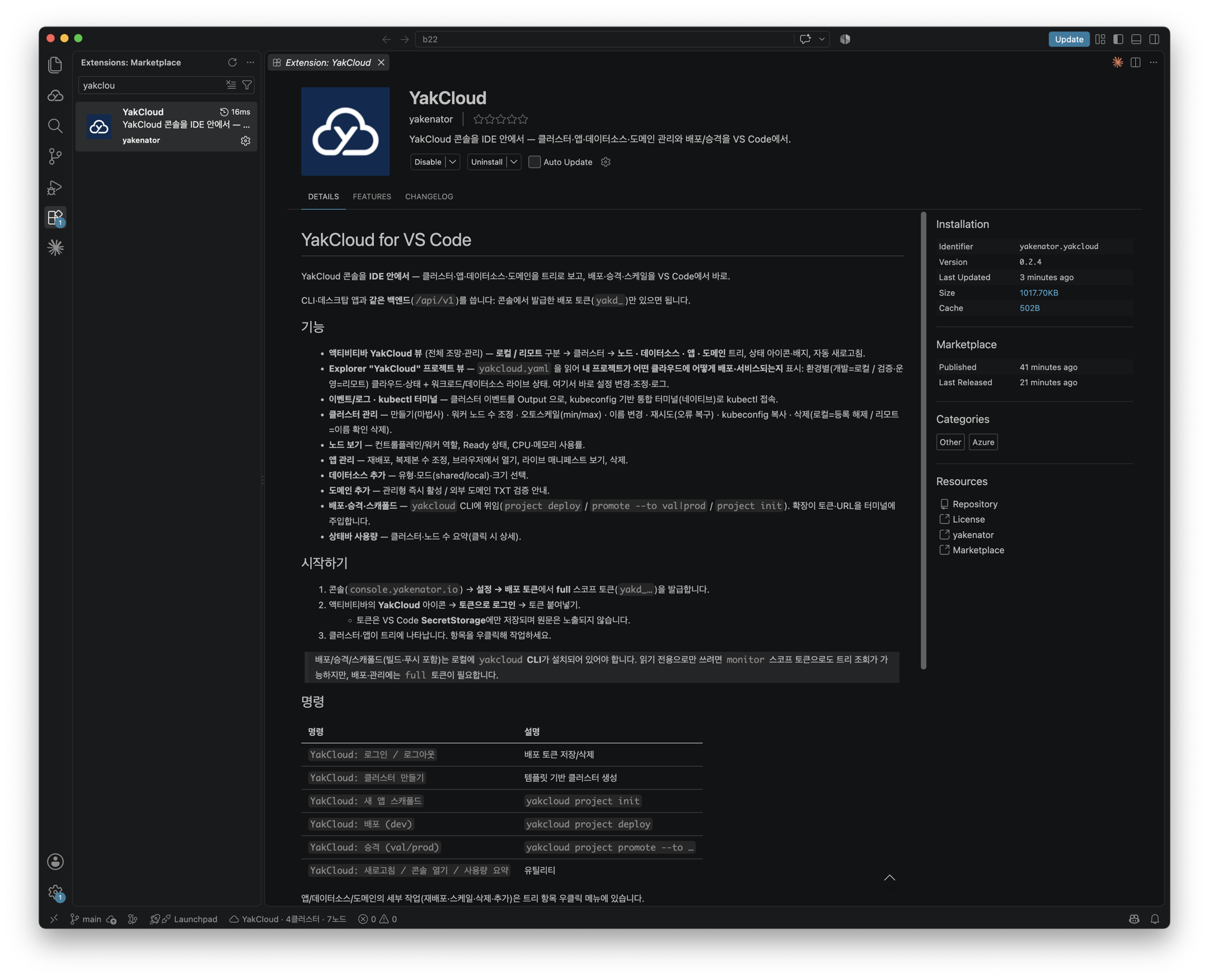
Task: Split the editor to the right
Action: point(1136,62)
